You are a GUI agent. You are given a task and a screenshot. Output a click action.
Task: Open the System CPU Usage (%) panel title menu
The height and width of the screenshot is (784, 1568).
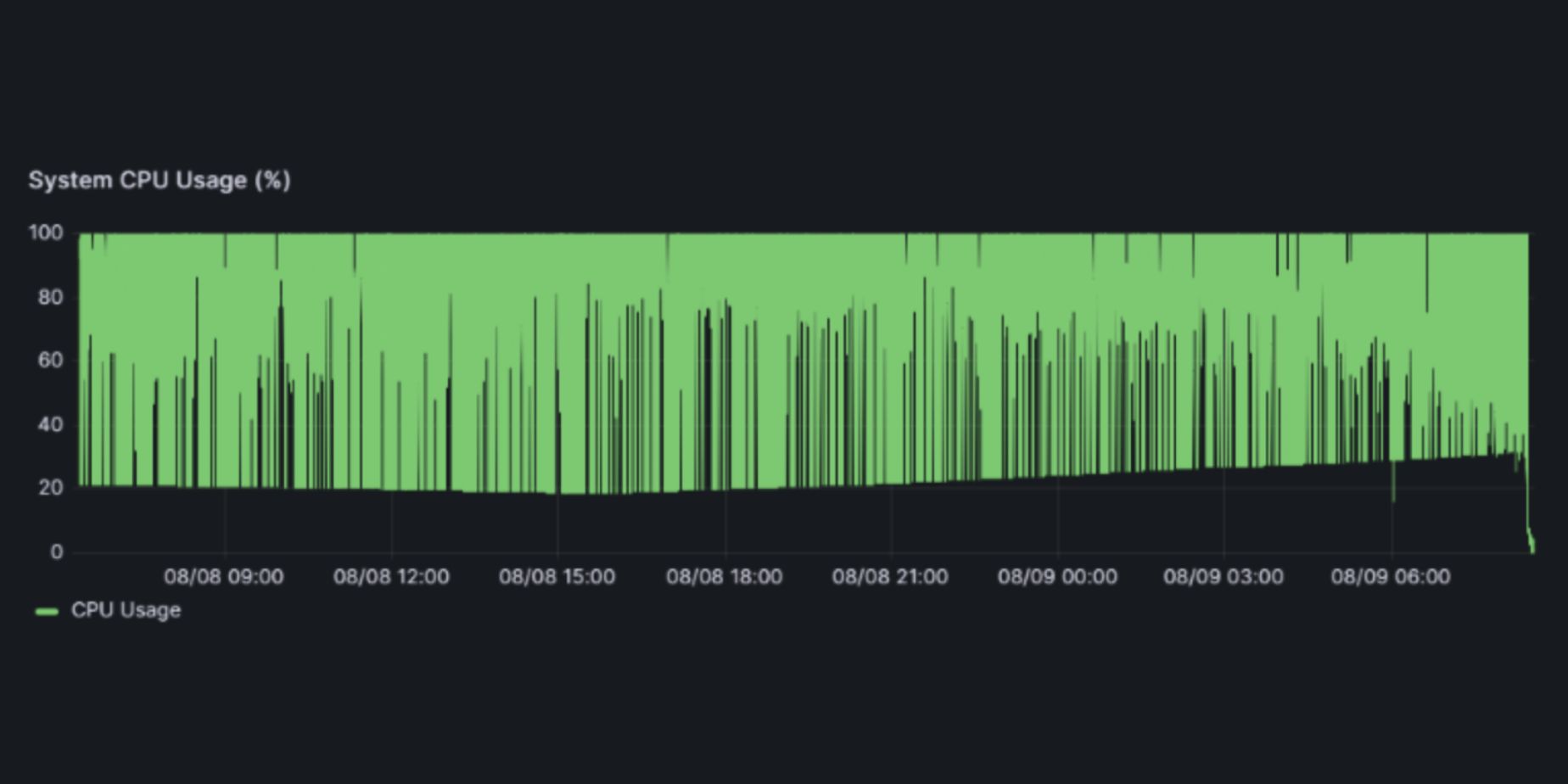(160, 180)
